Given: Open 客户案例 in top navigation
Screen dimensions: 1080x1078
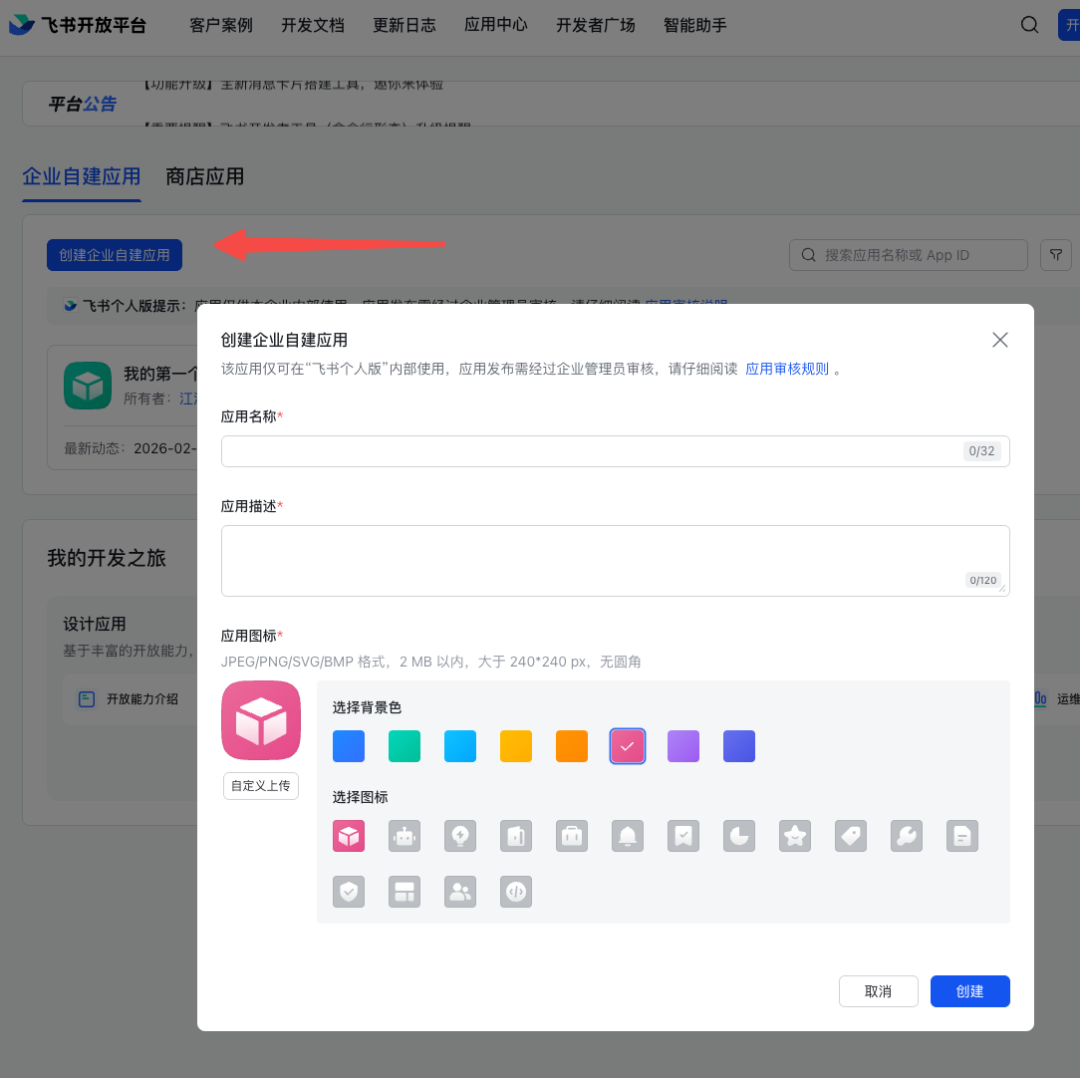Looking at the screenshot, I should (221, 25).
